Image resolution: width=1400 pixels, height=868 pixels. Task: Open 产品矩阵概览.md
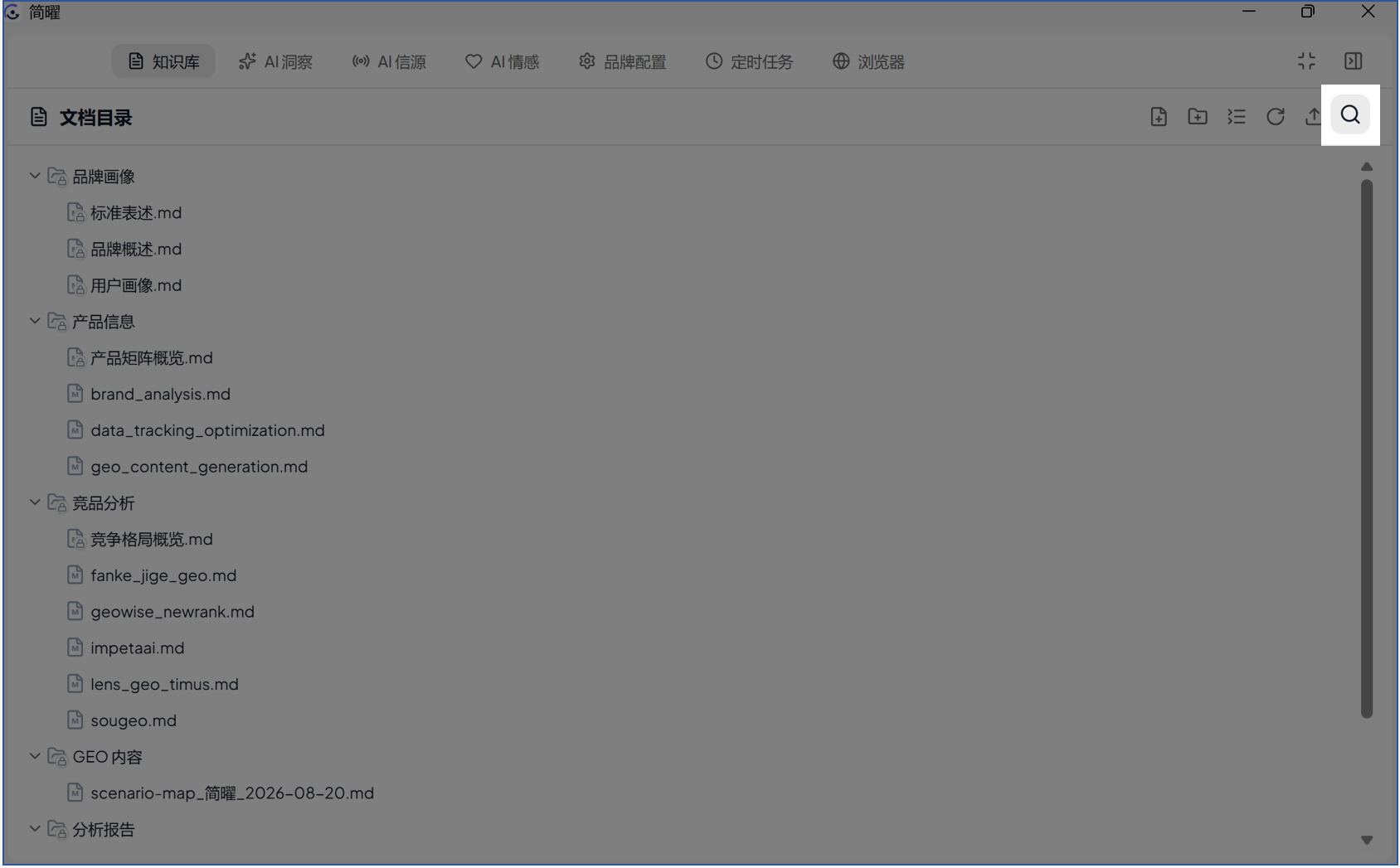(x=152, y=358)
